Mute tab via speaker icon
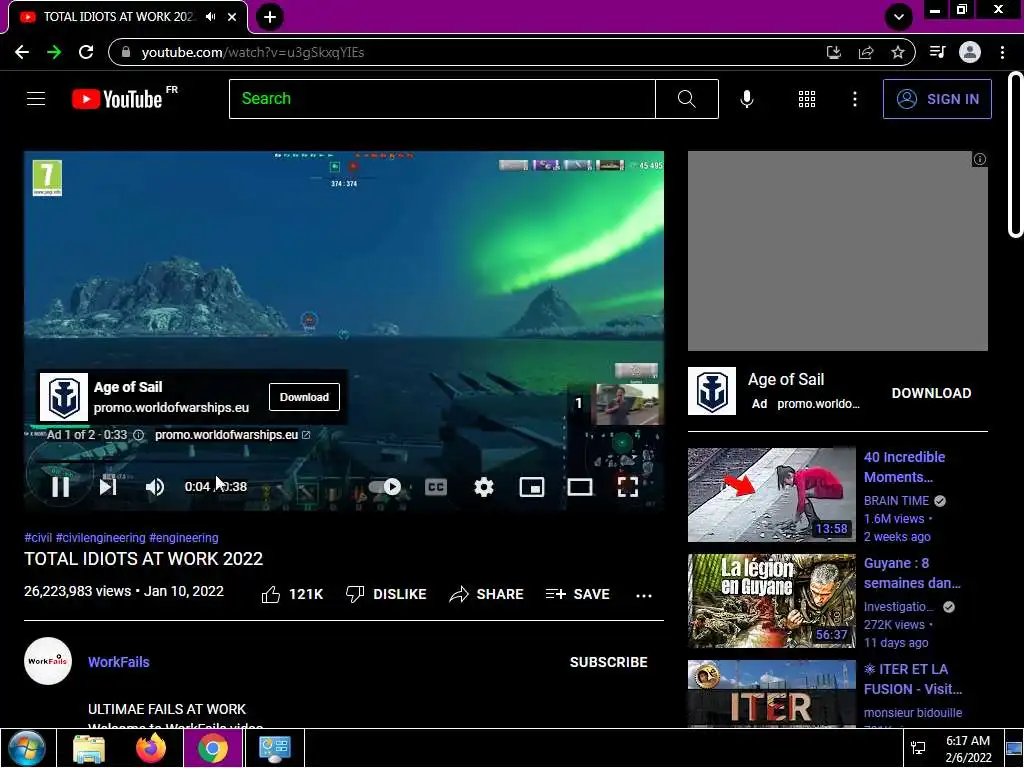 (210, 17)
